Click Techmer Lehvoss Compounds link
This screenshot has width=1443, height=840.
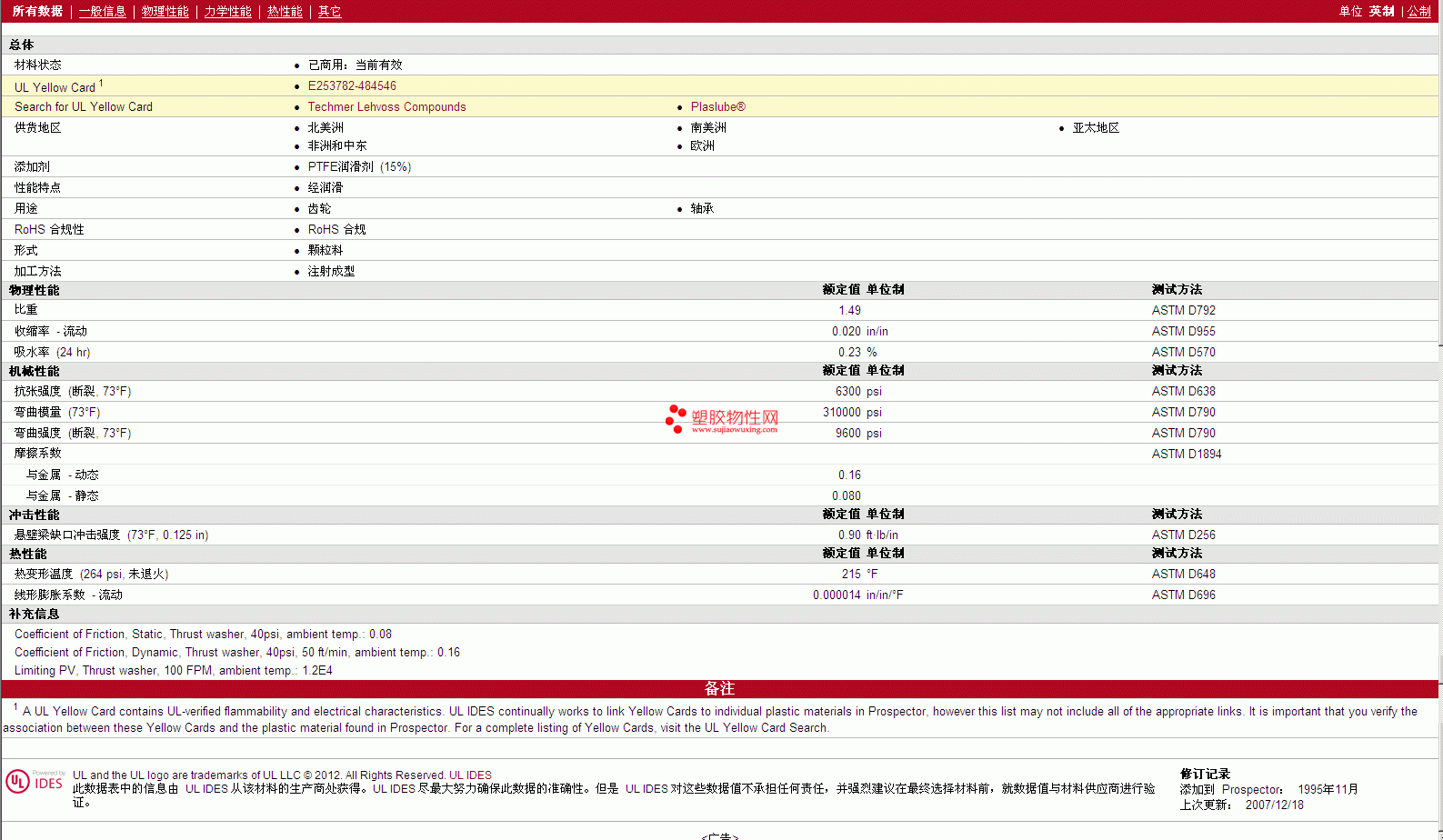point(386,107)
